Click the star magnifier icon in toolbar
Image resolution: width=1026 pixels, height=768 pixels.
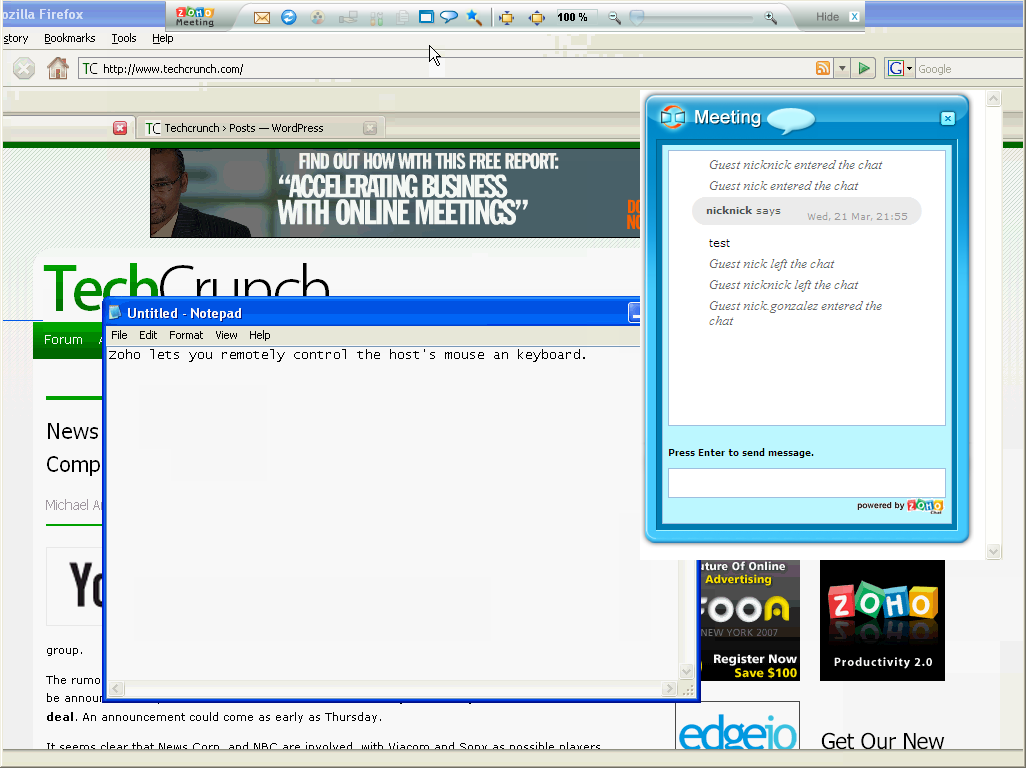coord(474,18)
